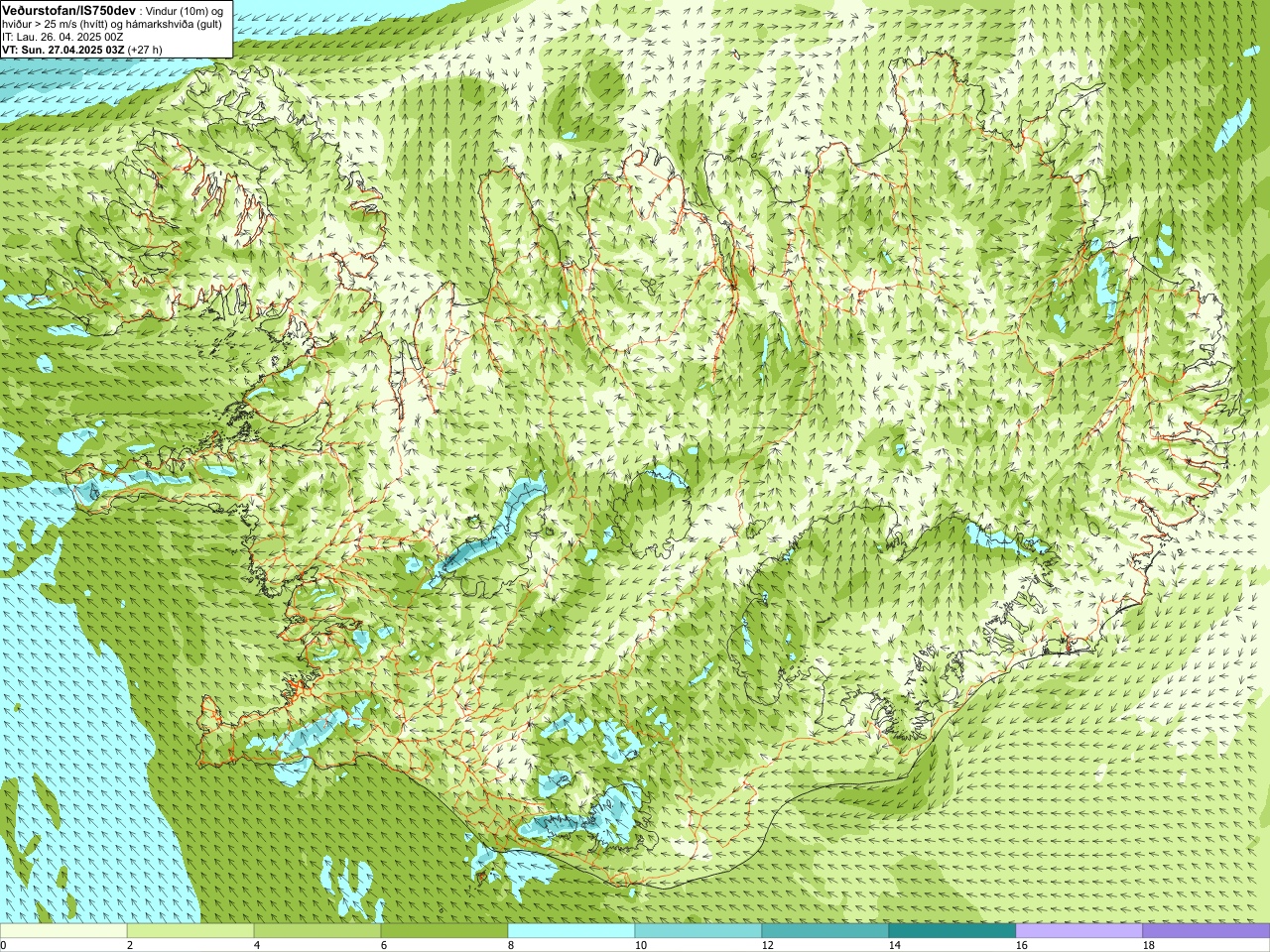Click the 6–8 m/s dark green legend swatch
Viewport: 1270px width, 952px height.
pos(444,931)
